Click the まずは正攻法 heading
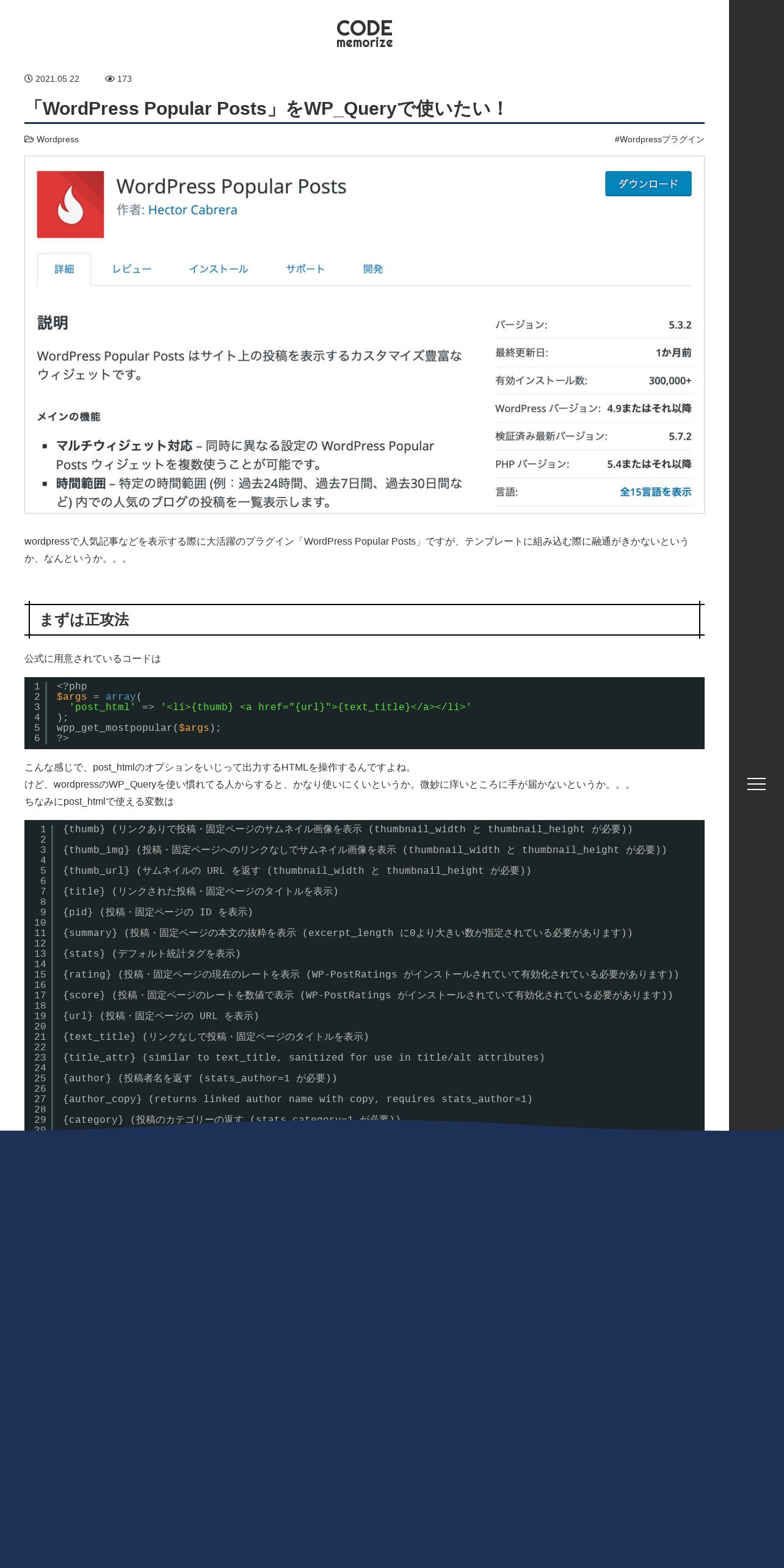Viewport: 784px width, 1568px height. pos(84,620)
